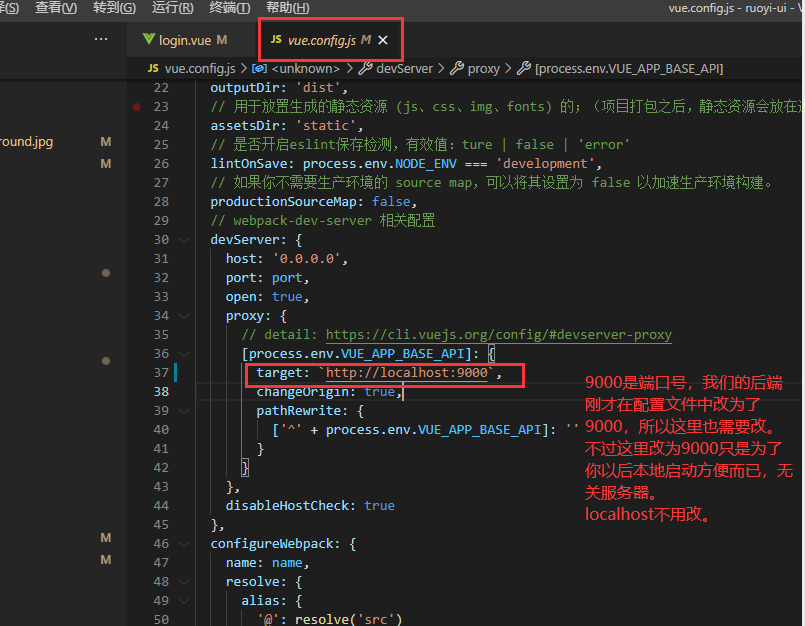805x626 pixels.
Task: Switch to the login.vue tab
Action: click(x=185, y=40)
